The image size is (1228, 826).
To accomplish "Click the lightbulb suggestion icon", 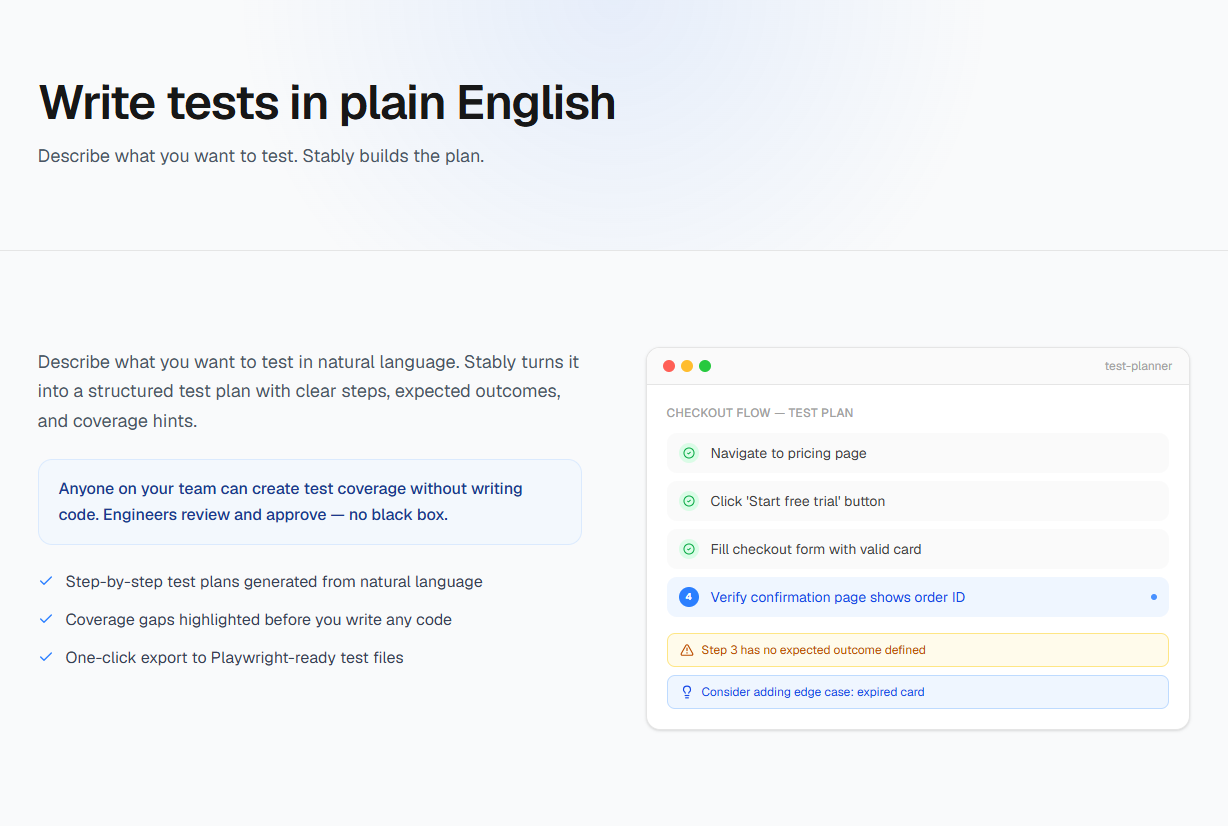I will point(687,692).
